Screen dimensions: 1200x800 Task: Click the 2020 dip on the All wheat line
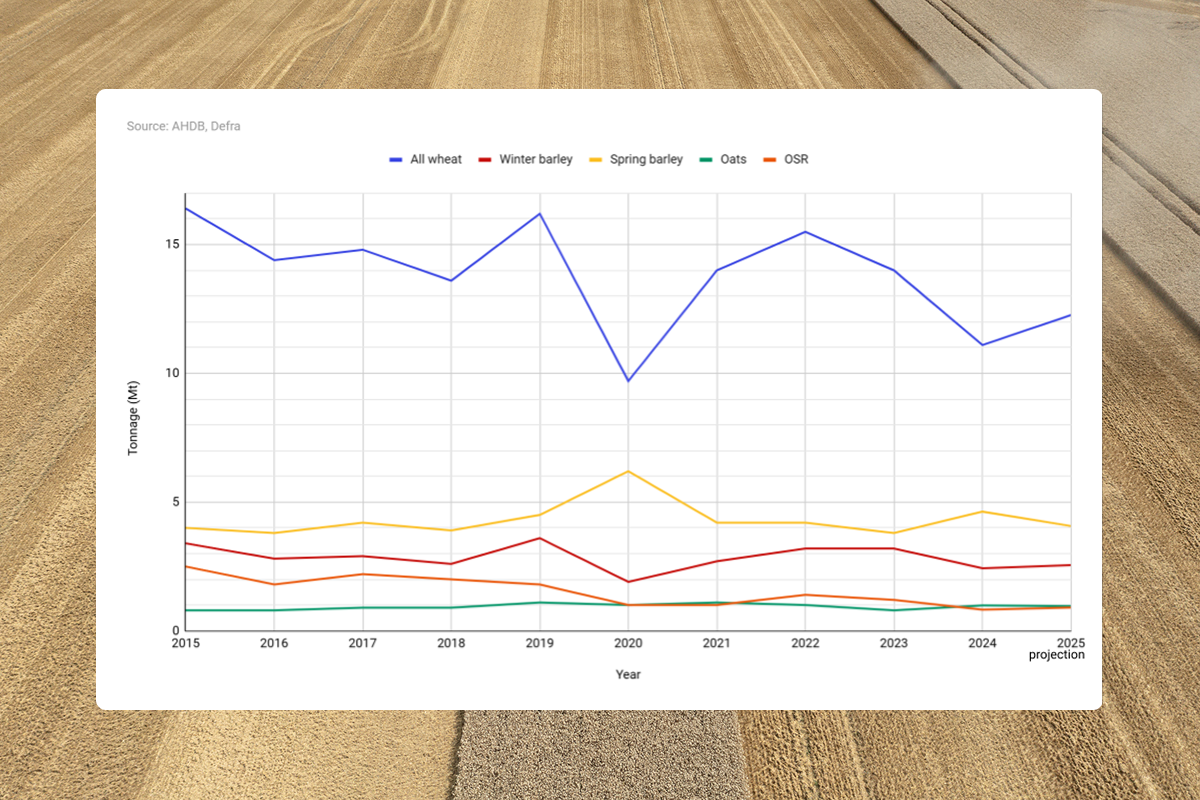click(x=628, y=380)
